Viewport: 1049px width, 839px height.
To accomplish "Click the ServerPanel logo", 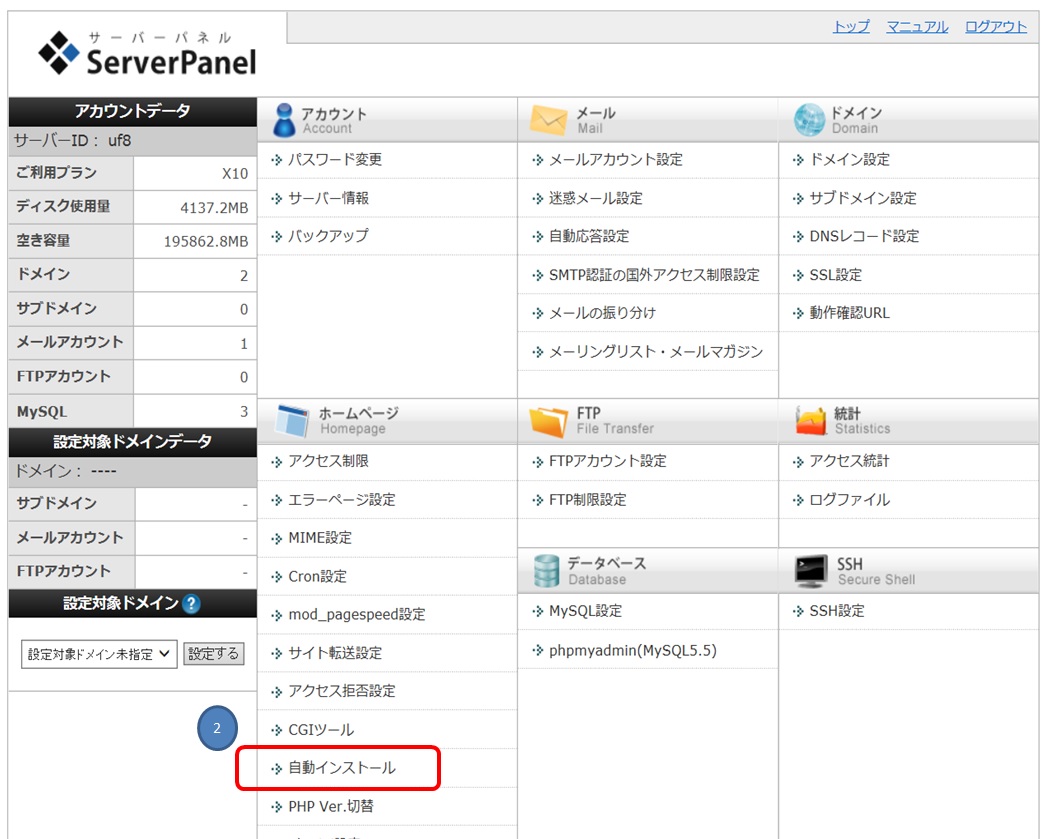I will point(147,55).
